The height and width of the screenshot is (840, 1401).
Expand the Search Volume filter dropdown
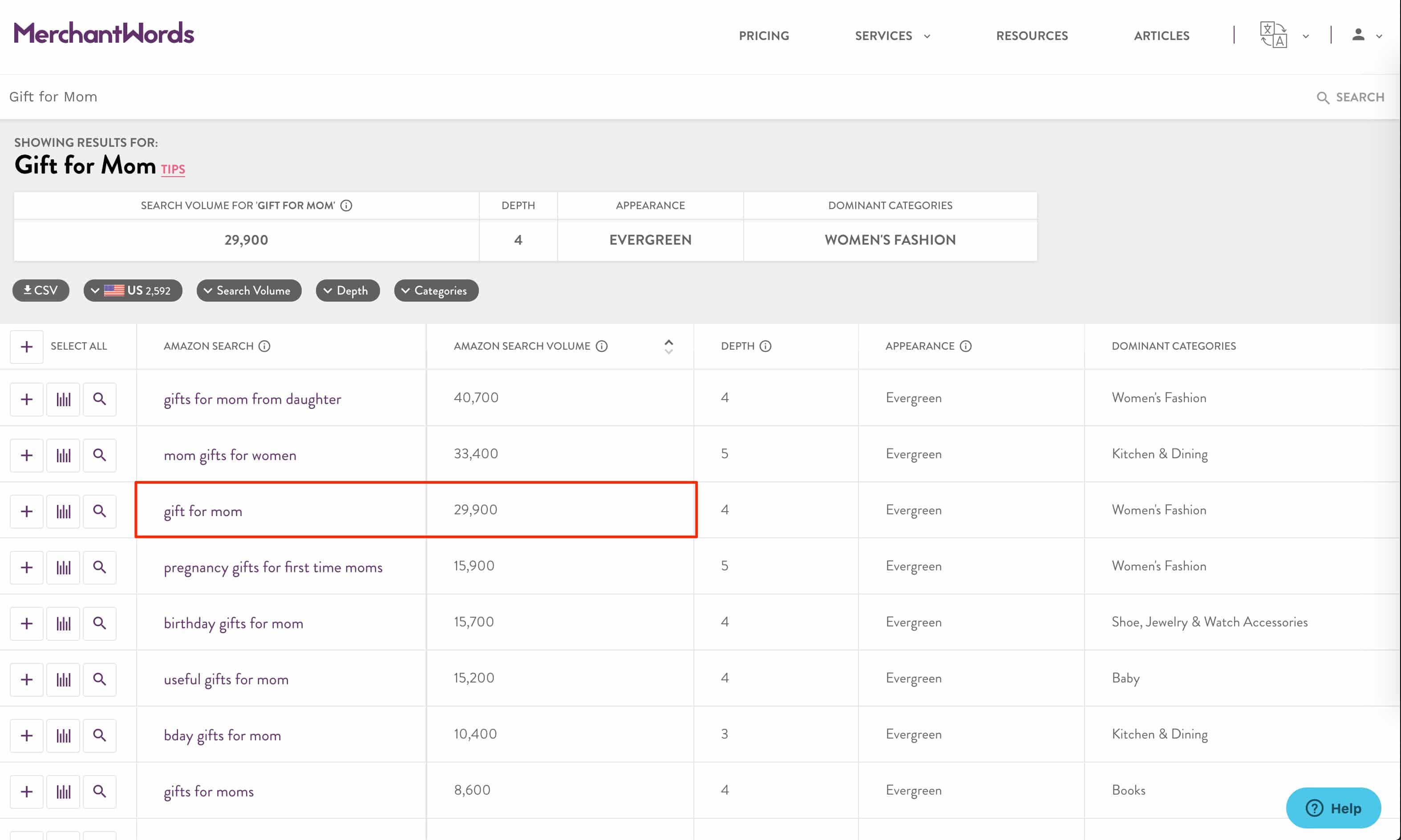pyautogui.click(x=248, y=291)
